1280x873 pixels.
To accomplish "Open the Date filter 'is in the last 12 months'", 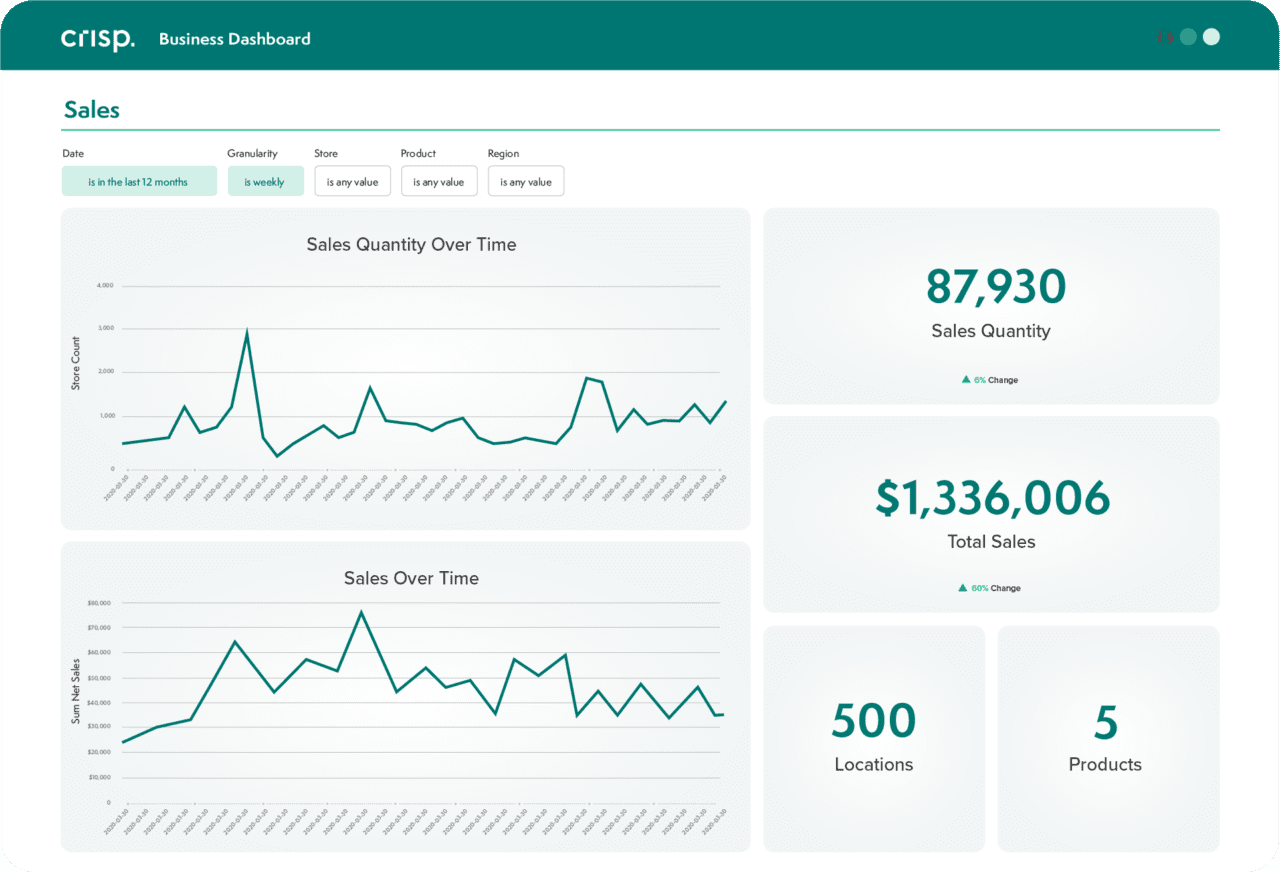I will click(139, 181).
